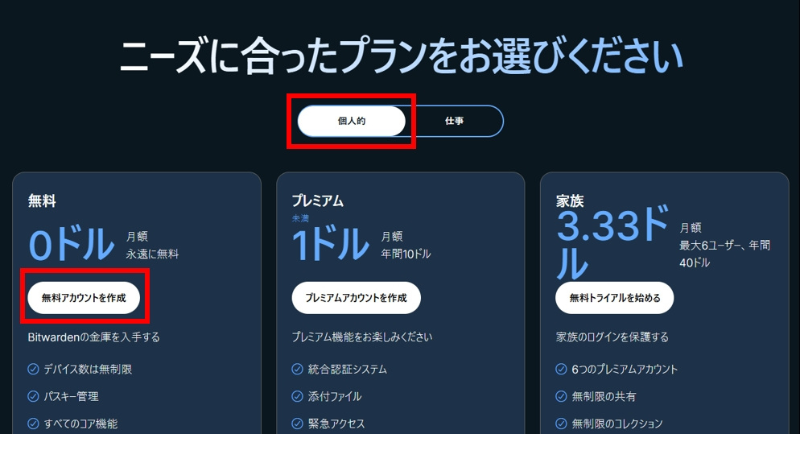The image size is (800, 450).
Task: Click the 3.33ドル family price text
Action: pyautogui.click(x=612, y=245)
